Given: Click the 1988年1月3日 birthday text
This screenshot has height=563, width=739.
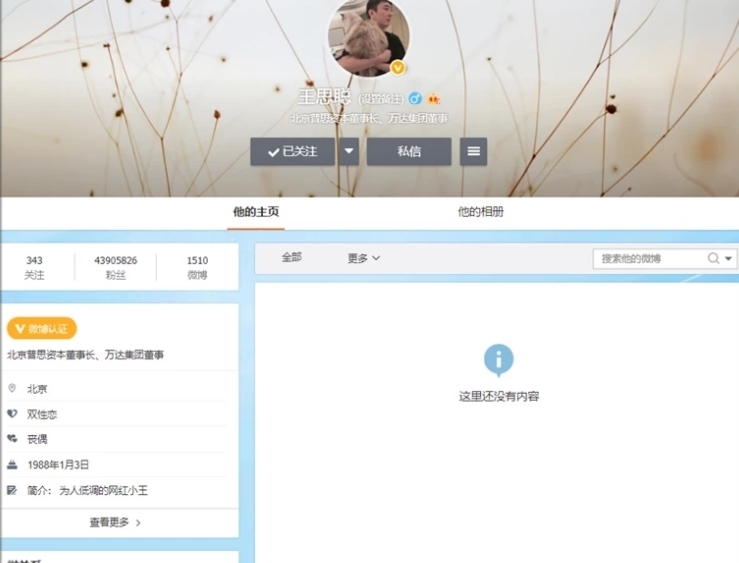Looking at the screenshot, I should (58, 465).
